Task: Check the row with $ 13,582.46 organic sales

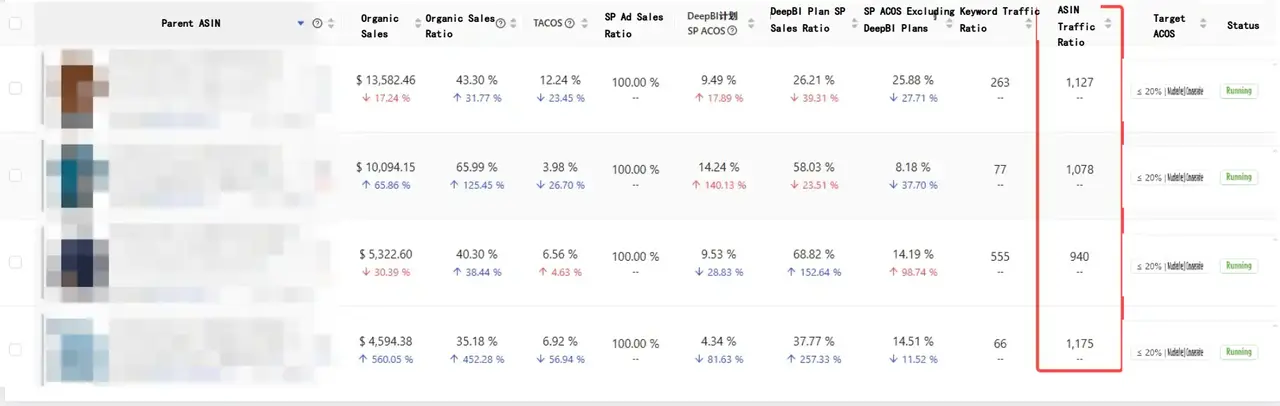Action: 15,88
